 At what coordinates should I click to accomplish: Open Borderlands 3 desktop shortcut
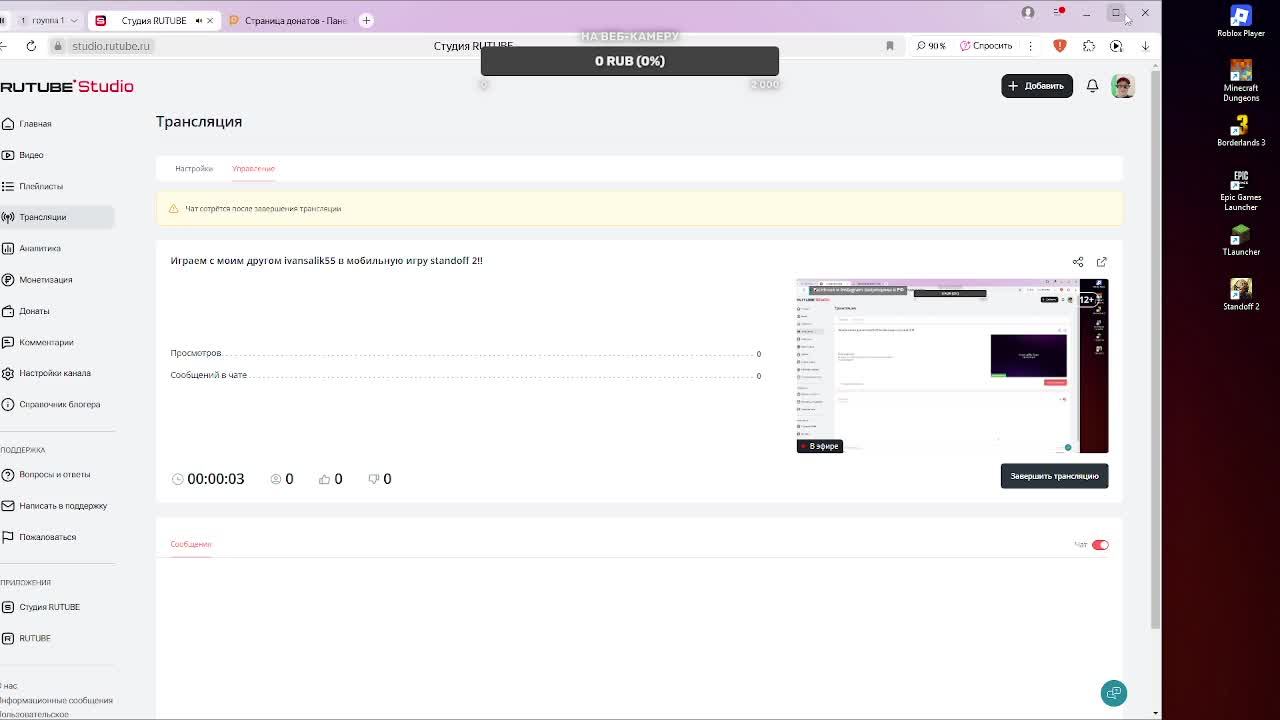(1241, 130)
